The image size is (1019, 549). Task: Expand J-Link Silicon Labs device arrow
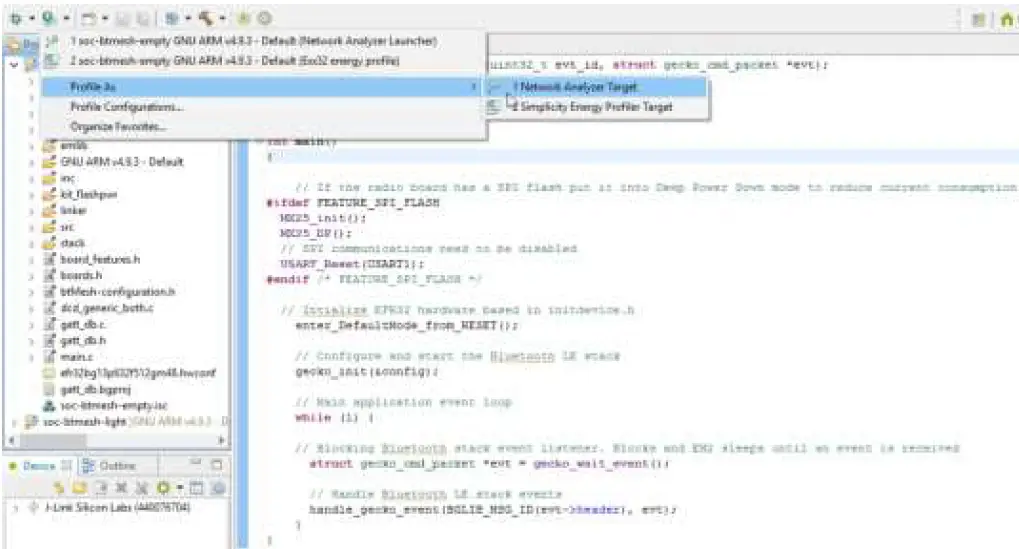click(x=16, y=507)
